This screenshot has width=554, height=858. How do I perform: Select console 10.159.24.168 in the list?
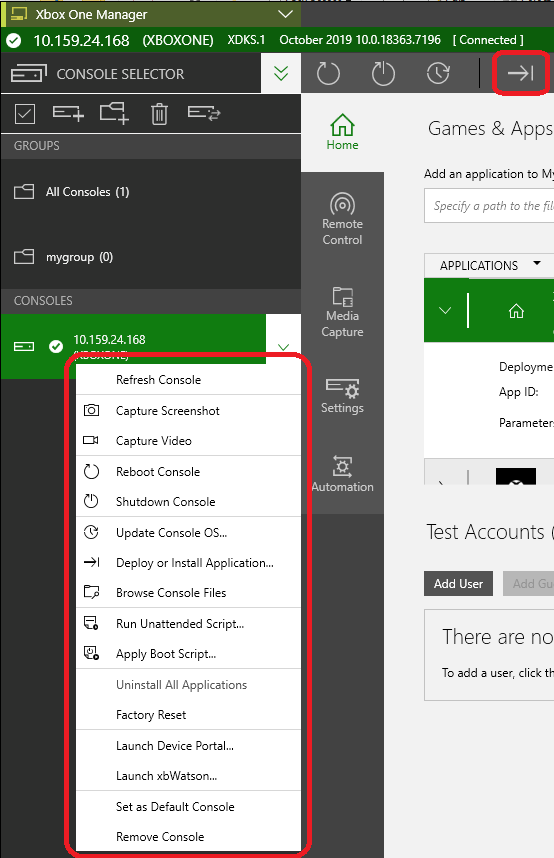[134, 346]
